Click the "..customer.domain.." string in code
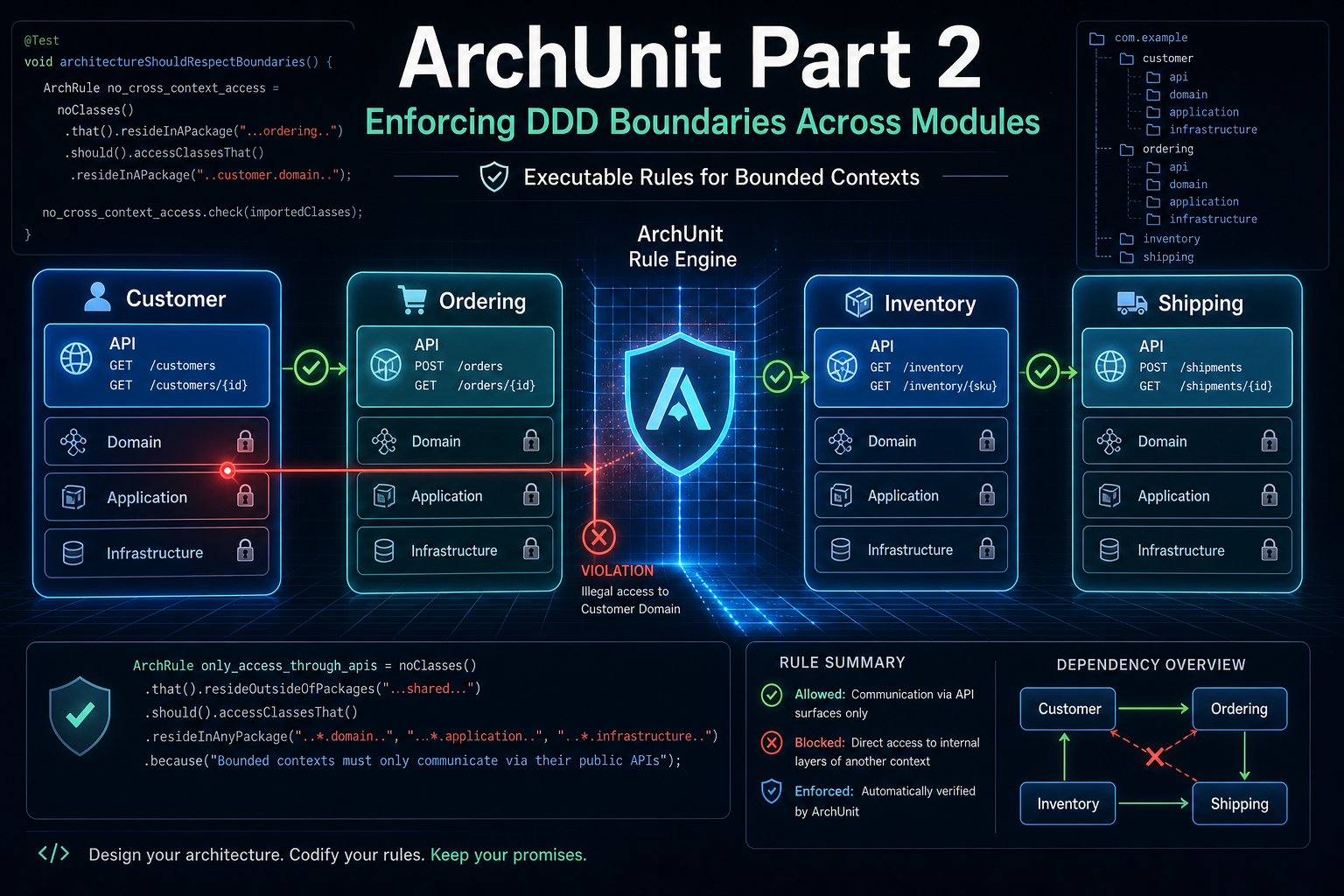The image size is (1344, 896). pyautogui.click(x=266, y=175)
